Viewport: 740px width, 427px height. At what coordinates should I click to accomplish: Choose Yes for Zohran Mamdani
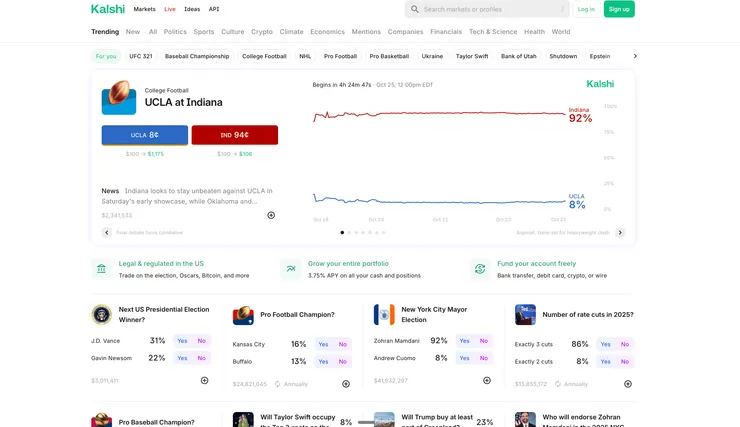464,341
